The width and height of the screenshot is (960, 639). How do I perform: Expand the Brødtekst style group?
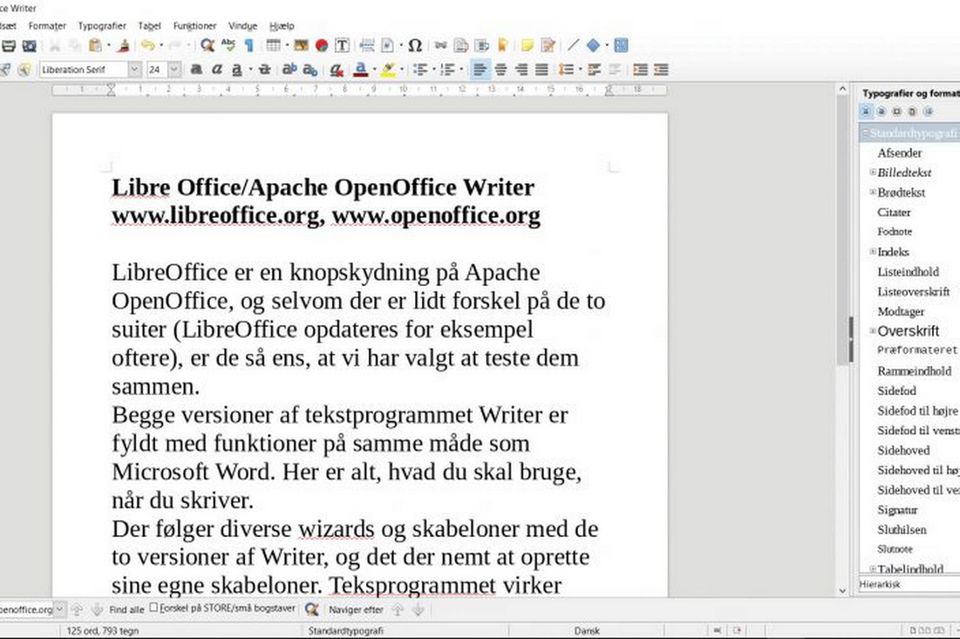(872, 192)
